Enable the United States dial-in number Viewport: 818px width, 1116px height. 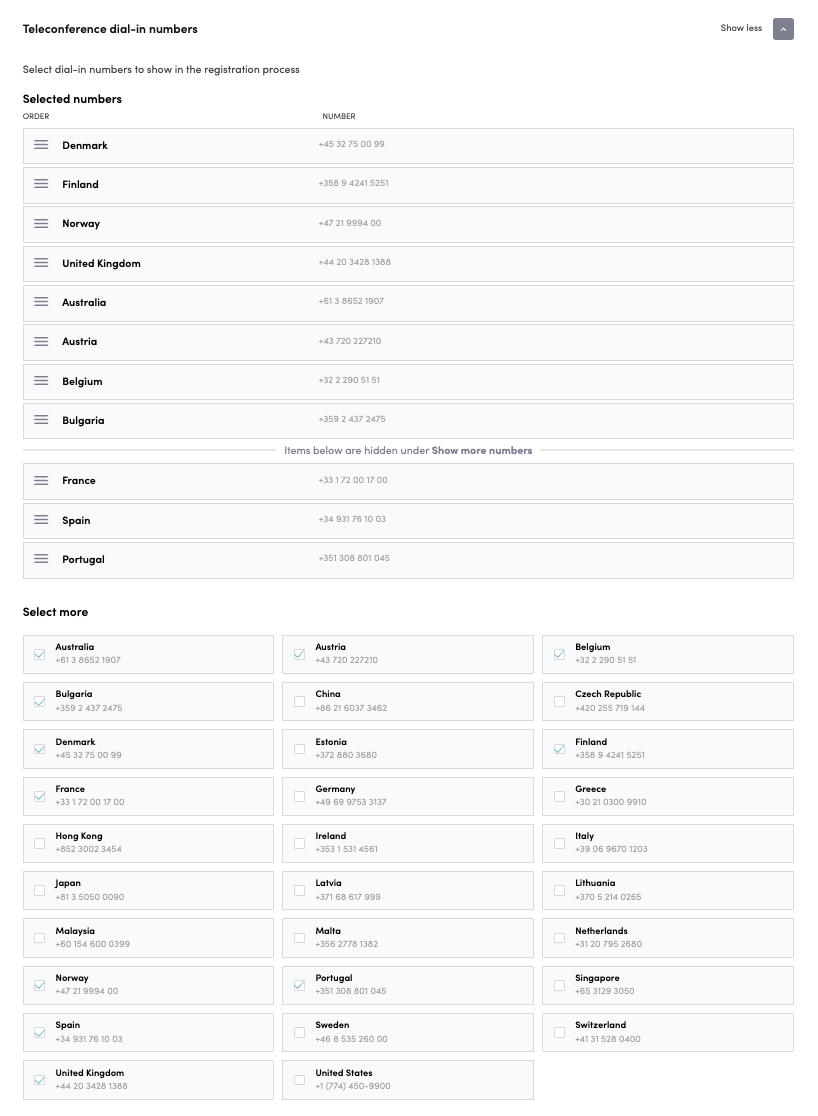coord(299,1079)
